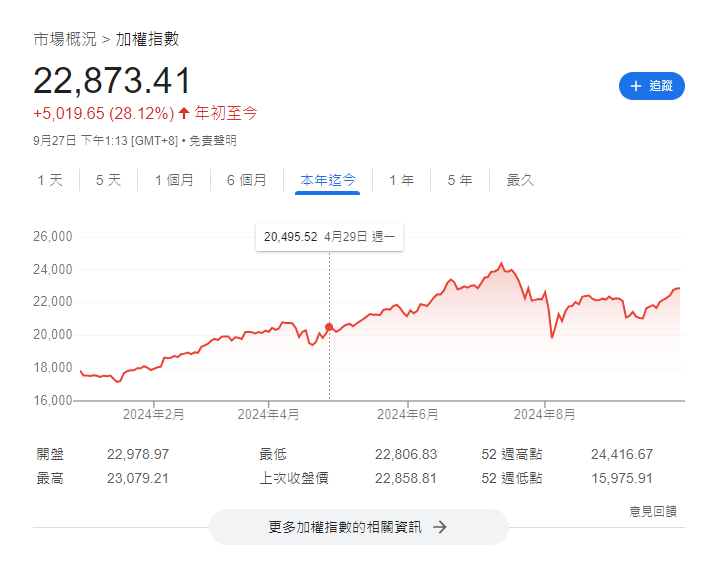
Task: Click the arrow icon in 更多加權指數的相關資訊
Action: coord(440,527)
